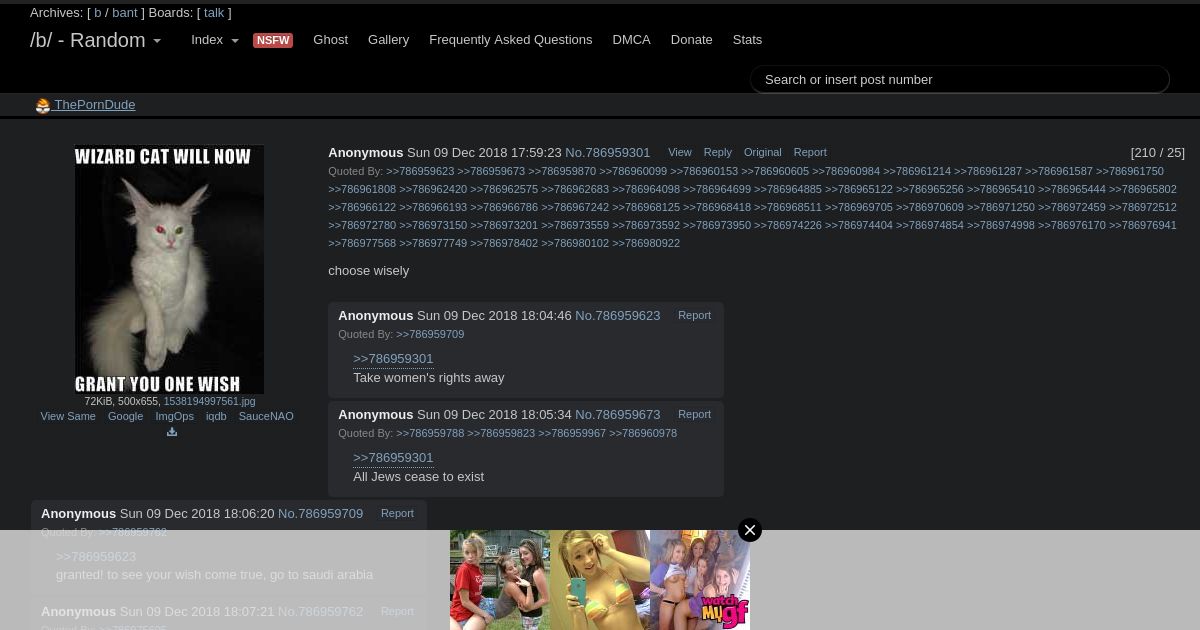1200x630 pixels.
Task: Go to the DMCA page
Action: (631, 40)
